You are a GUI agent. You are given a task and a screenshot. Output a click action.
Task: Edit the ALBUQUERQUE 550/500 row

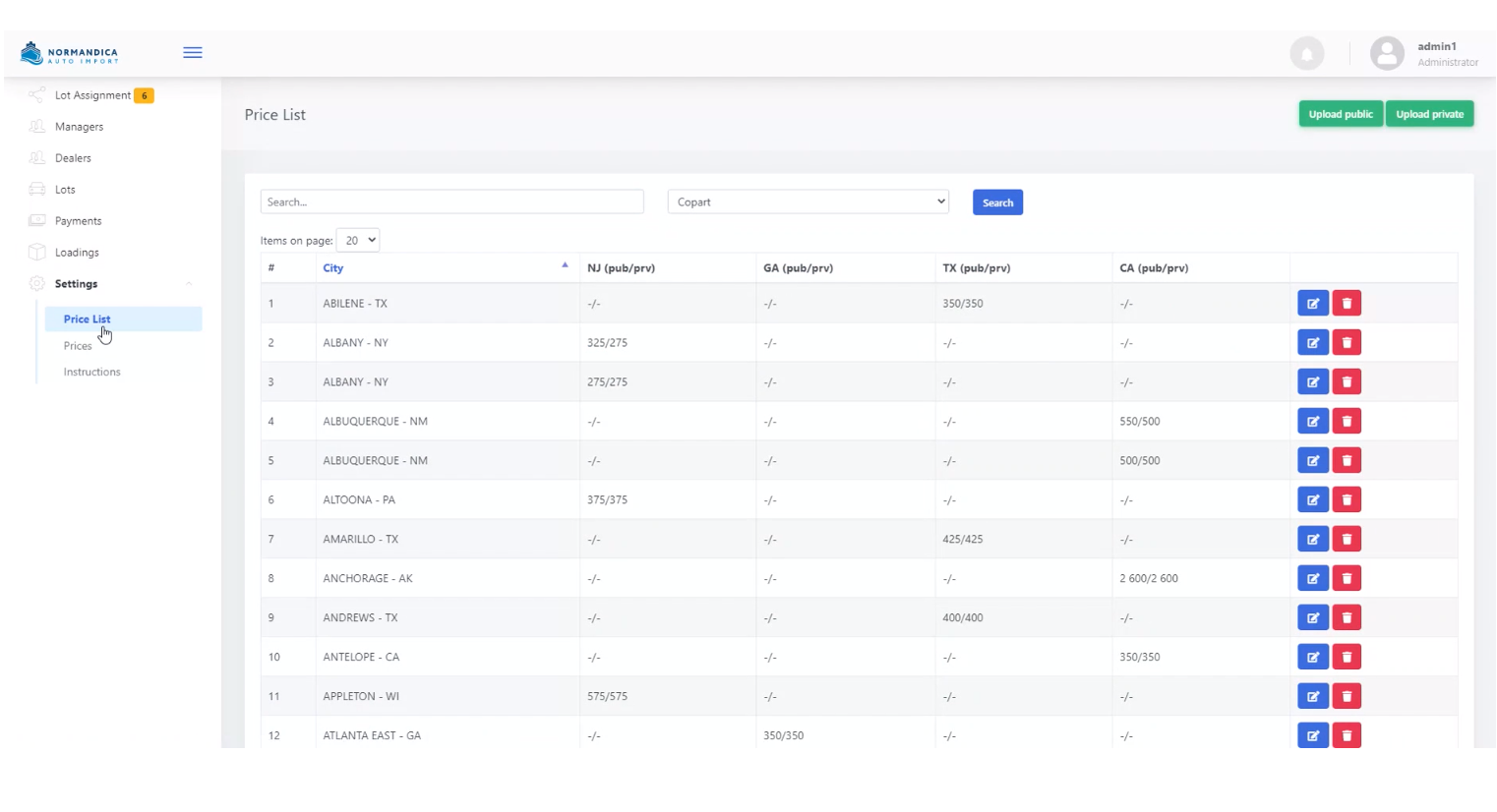pos(1313,422)
